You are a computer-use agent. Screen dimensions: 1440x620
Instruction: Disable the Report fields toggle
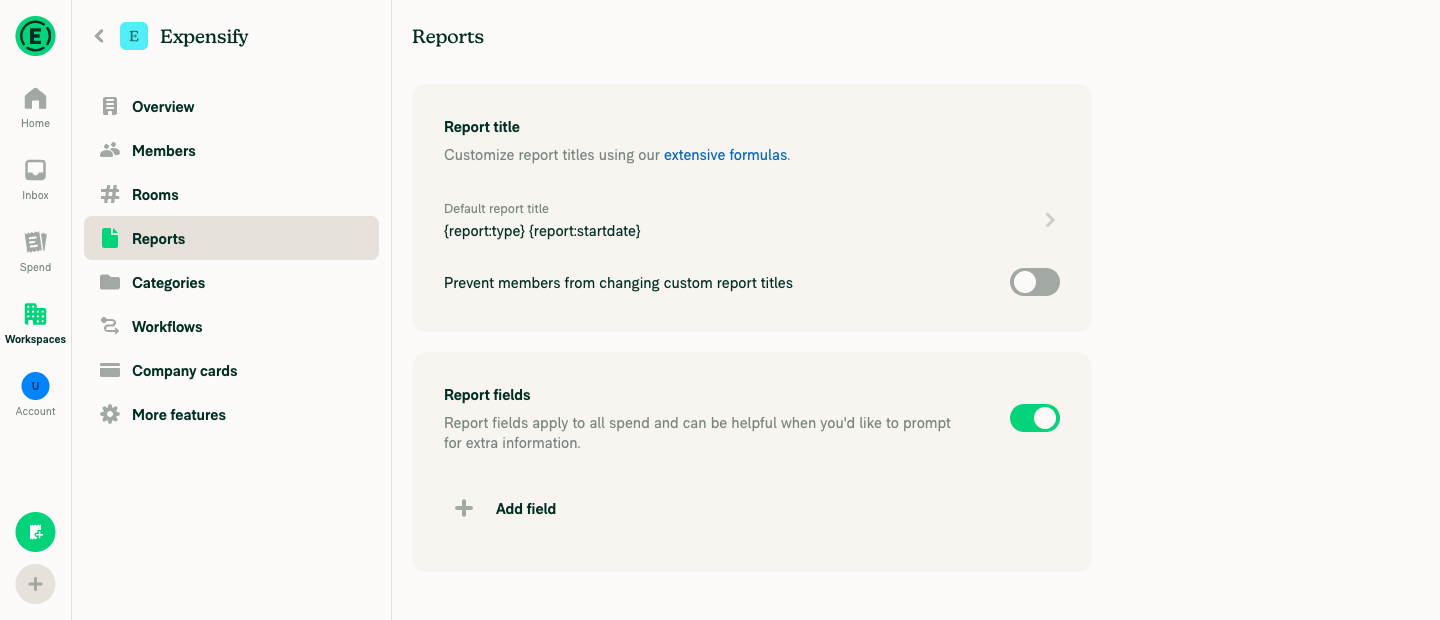click(1035, 418)
